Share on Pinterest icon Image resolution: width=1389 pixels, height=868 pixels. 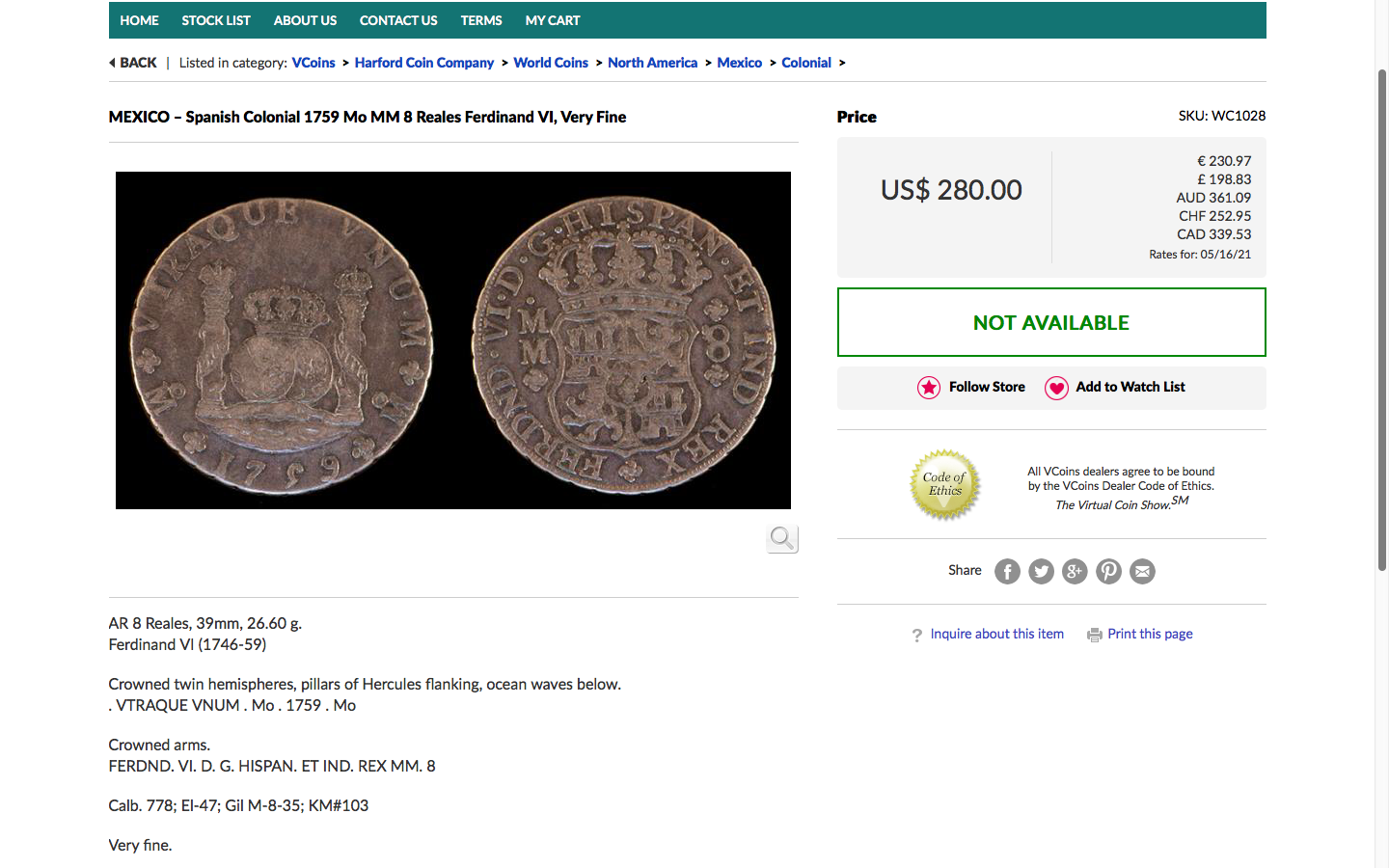(x=1108, y=572)
